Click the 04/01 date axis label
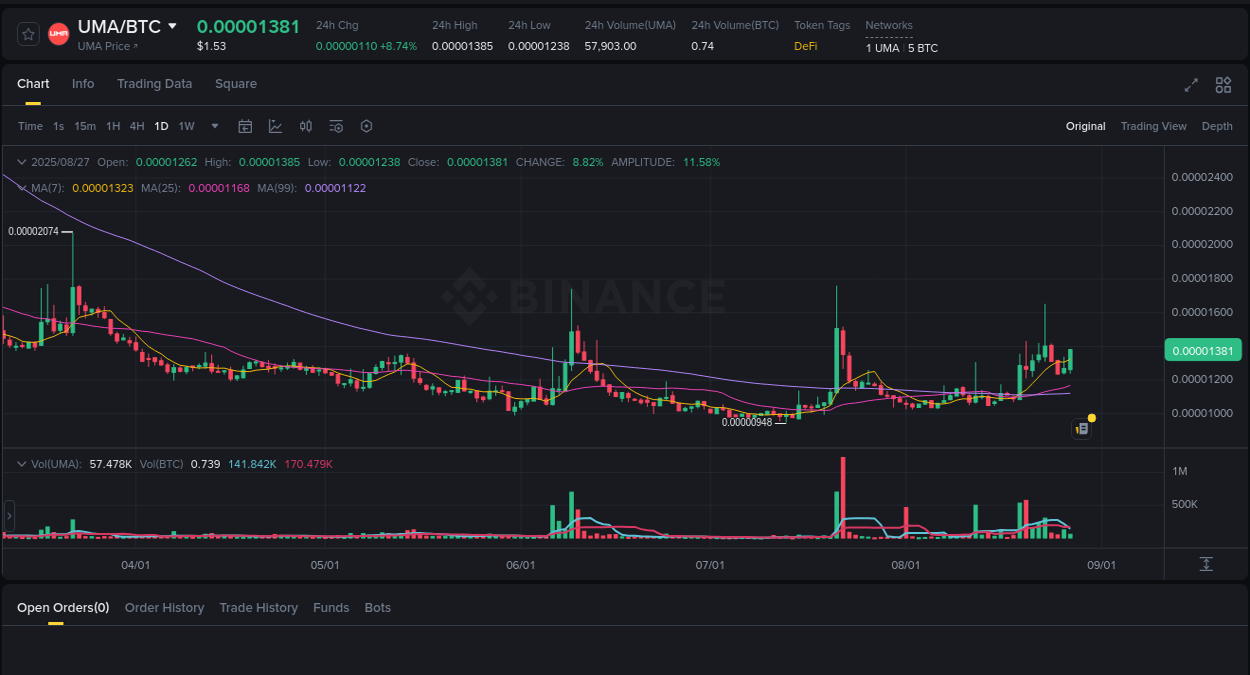Image resolution: width=1250 pixels, height=675 pixels. tap(136, 565)
